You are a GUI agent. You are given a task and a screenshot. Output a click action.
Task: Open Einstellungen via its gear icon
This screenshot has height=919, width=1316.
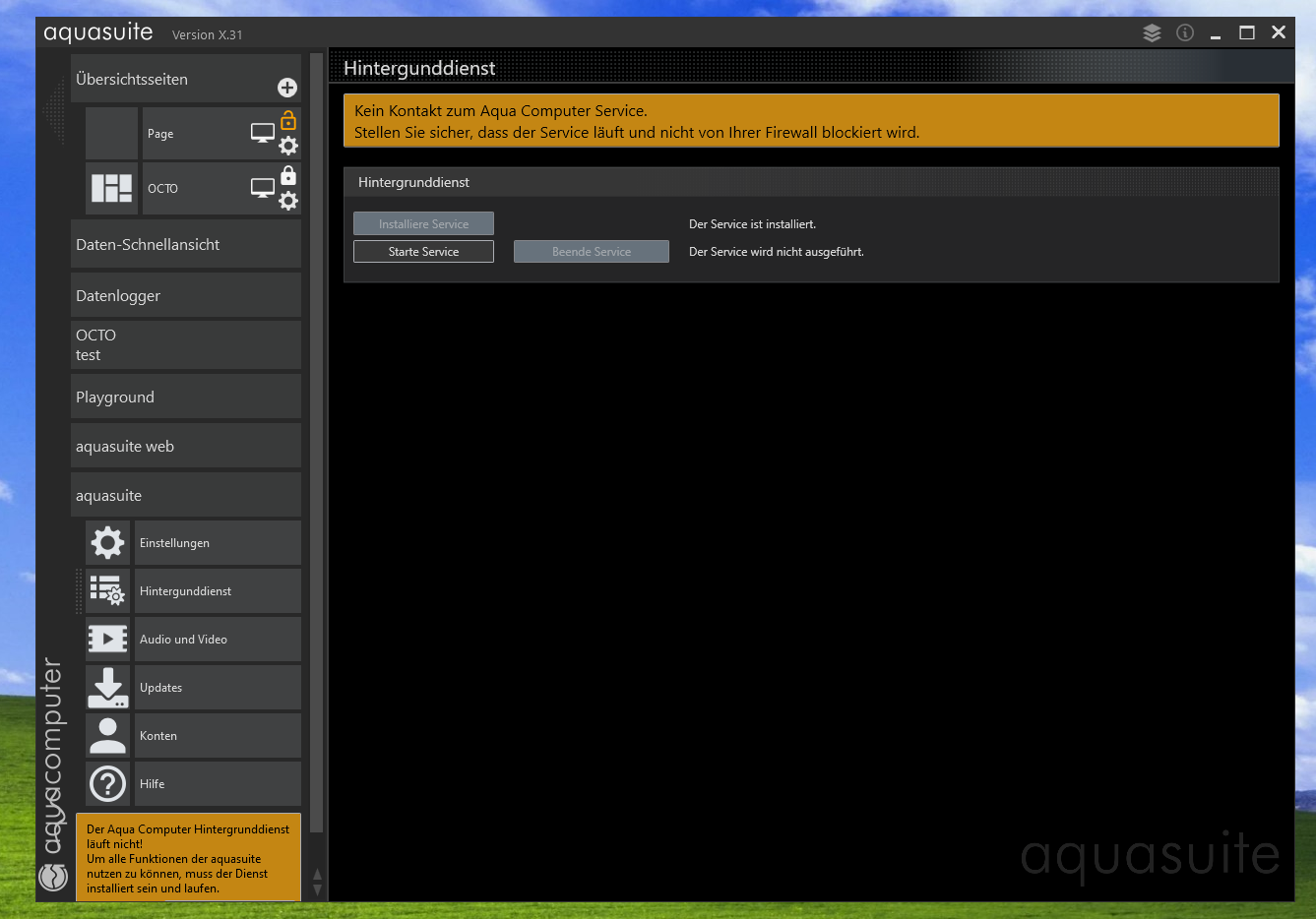[107, 542]
